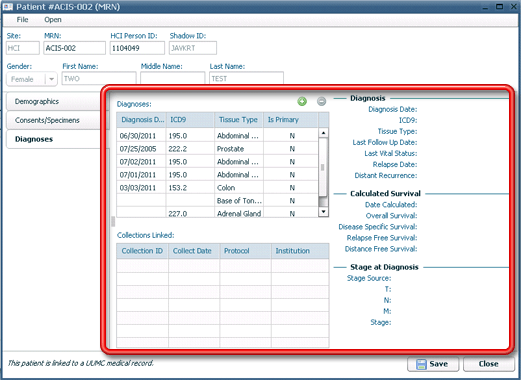Select the 06/30/2011 diagnosis row

(x=217, y=136)
